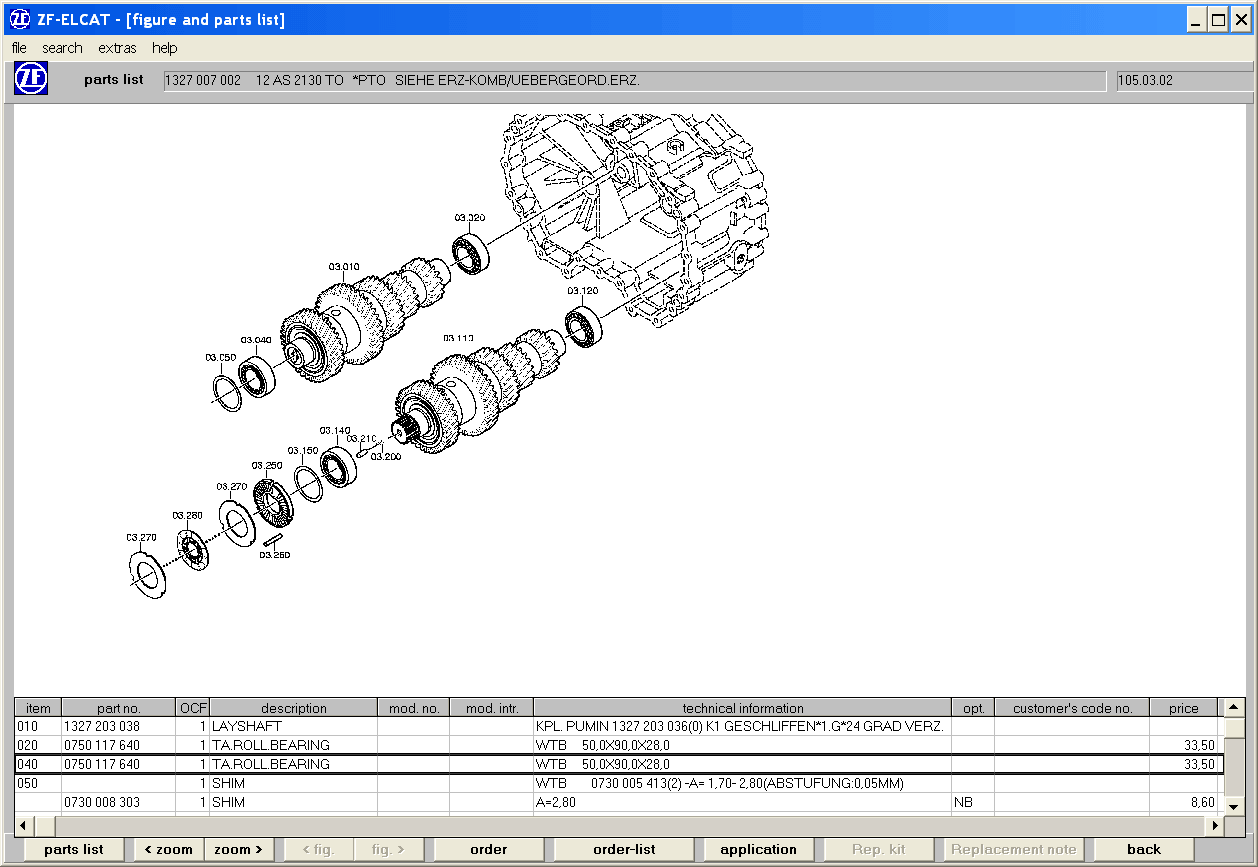1258x867 pixels.
Task: Click callout 03.010 in the diagram
Action: (x=344, y=266)
